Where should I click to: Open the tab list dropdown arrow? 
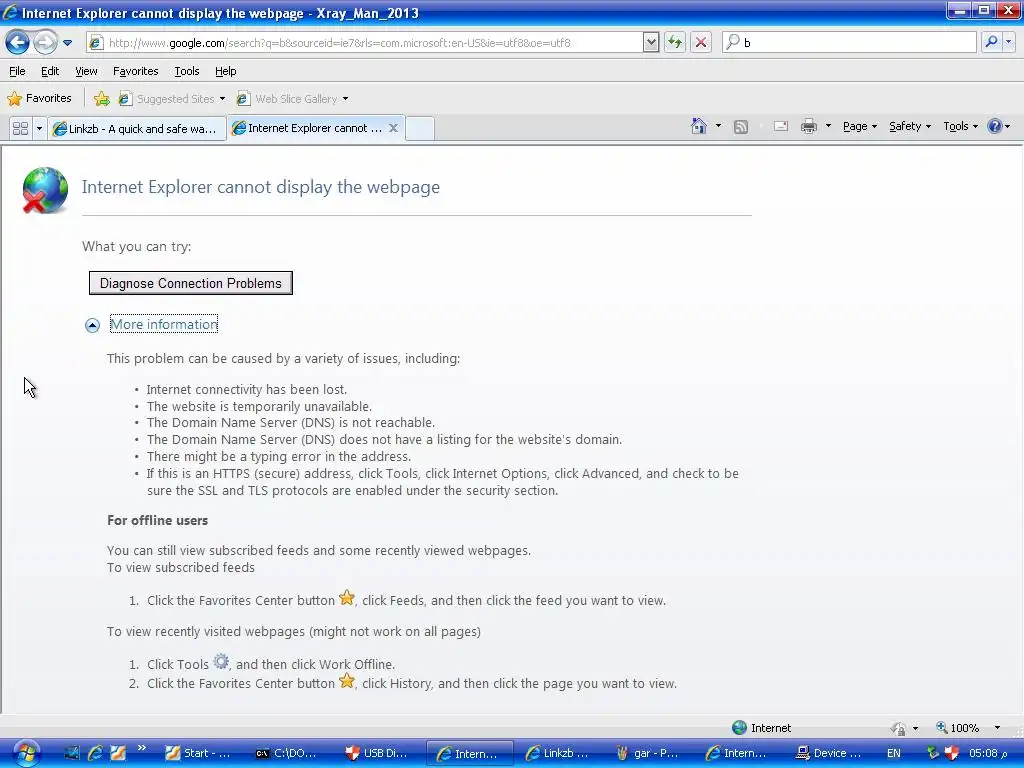[x=39, y=128]
